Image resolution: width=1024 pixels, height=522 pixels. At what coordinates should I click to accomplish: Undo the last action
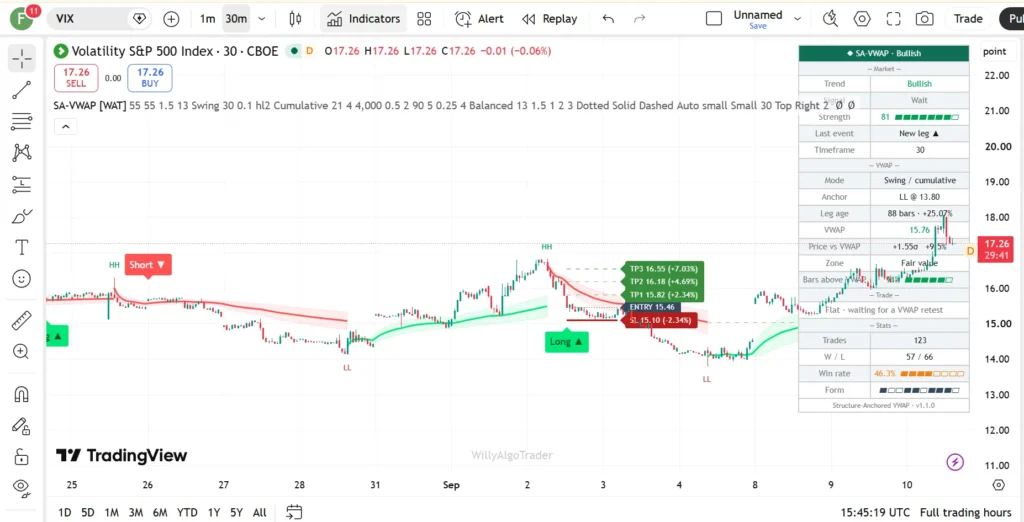point(608,19)
